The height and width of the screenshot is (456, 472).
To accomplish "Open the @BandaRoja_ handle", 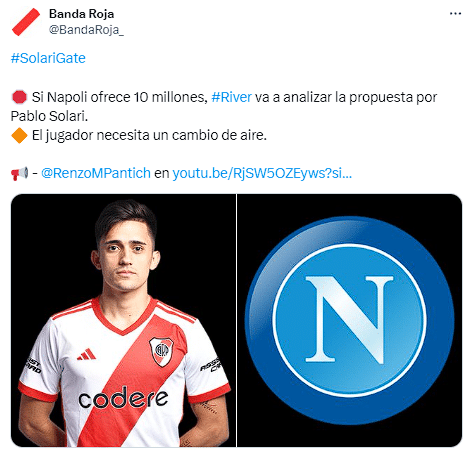I will (x=86, y=30).
